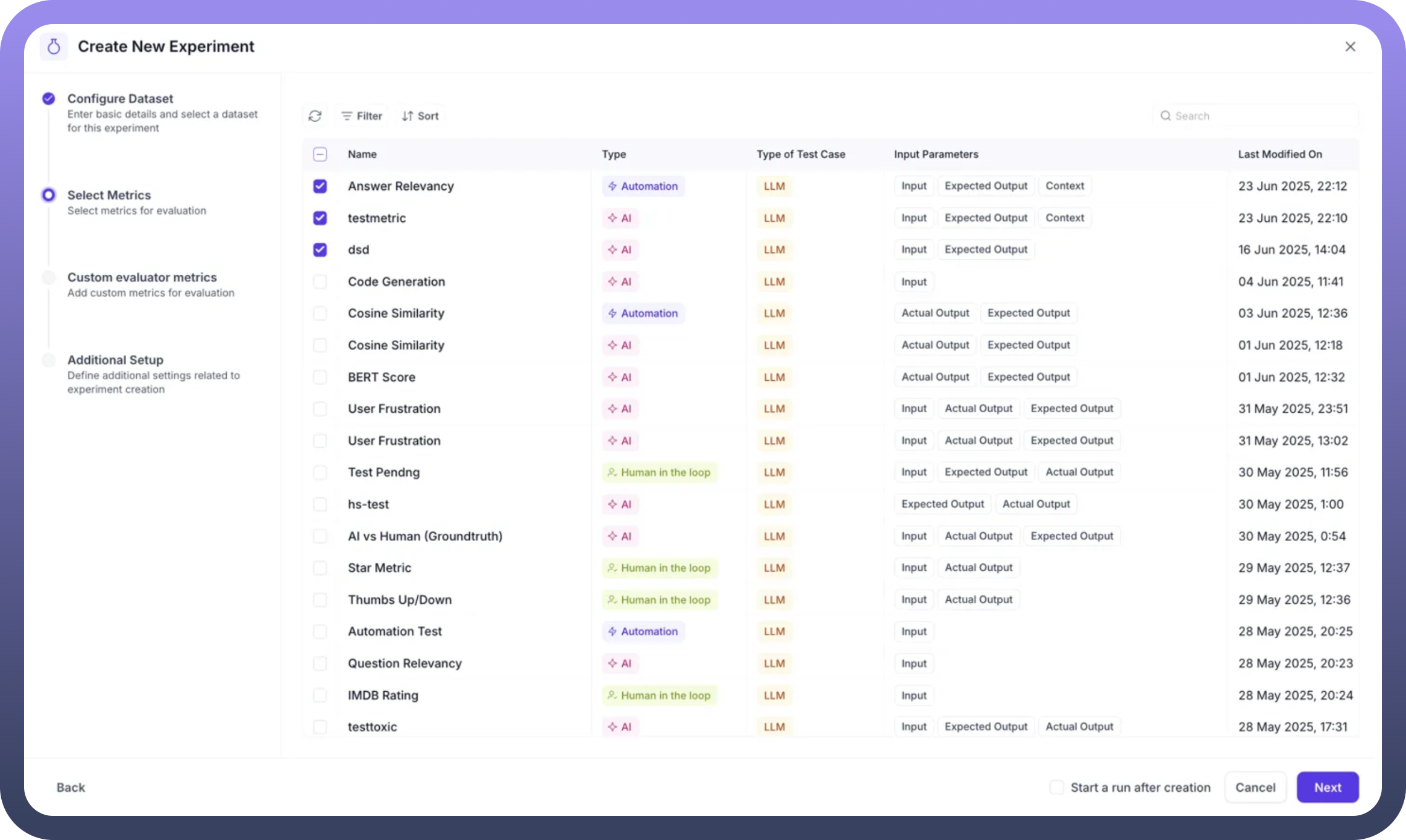Toggle the select-all header checkbox
Image resolution: width=1406 pixels, height=840 pixels.
(320, 154)
